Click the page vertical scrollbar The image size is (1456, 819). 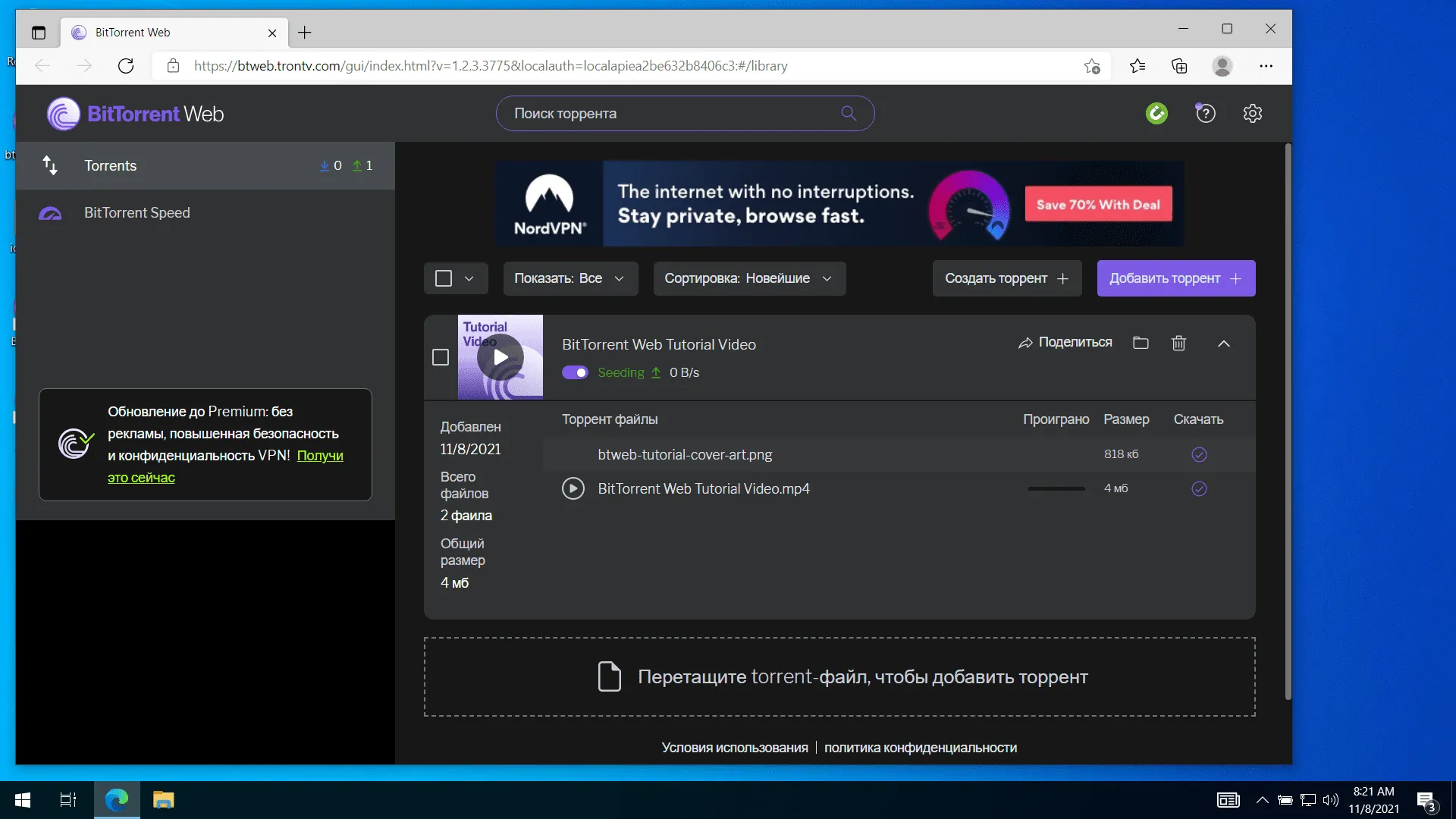click(1287, 422)
